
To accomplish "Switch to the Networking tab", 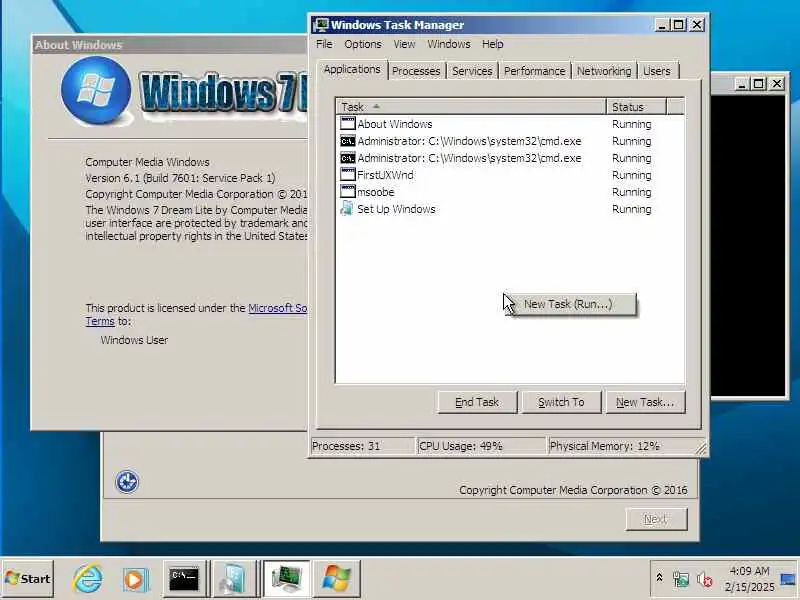I will tap(604, 71).
